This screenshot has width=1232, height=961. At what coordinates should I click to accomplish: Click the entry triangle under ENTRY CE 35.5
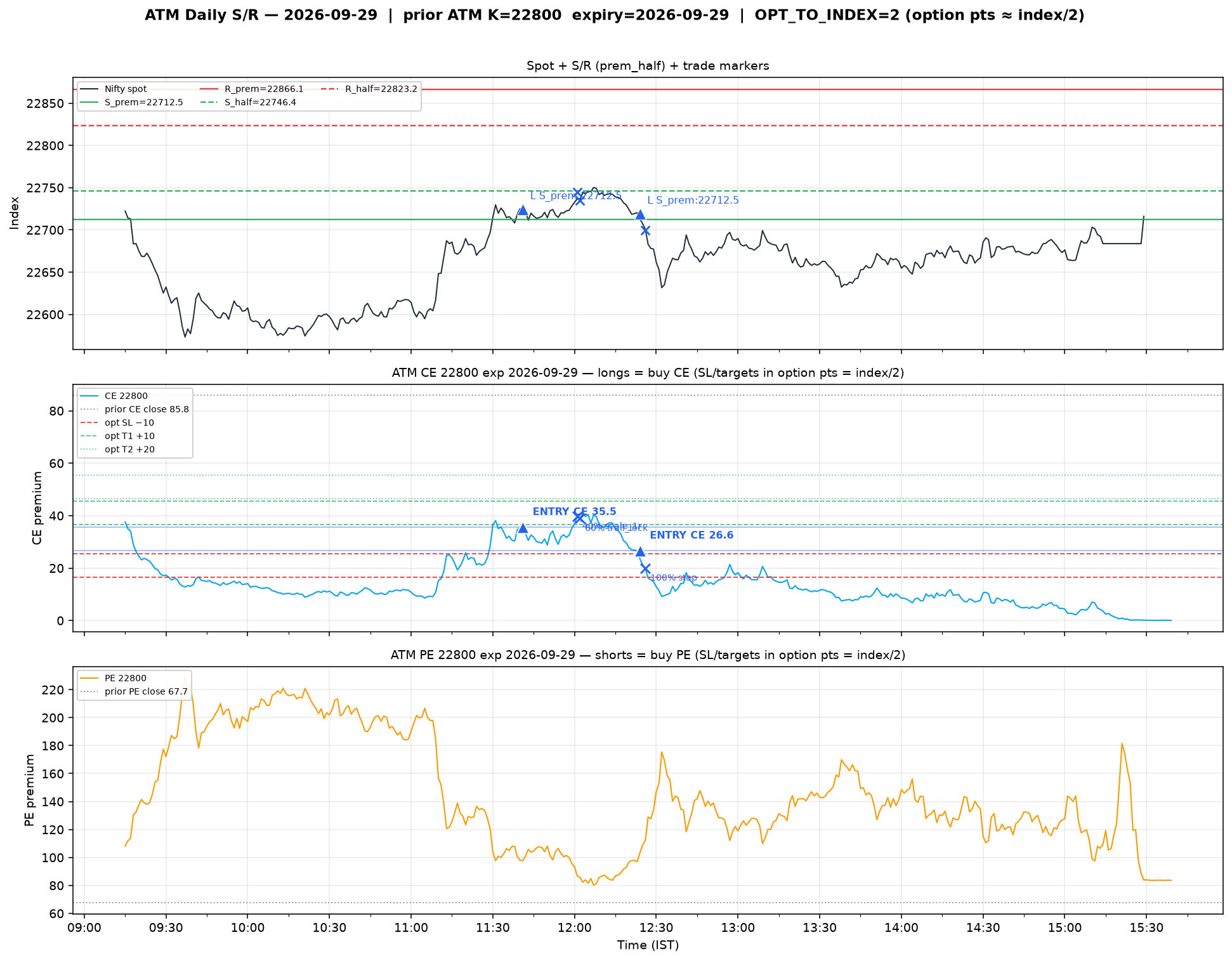point(523,528)
